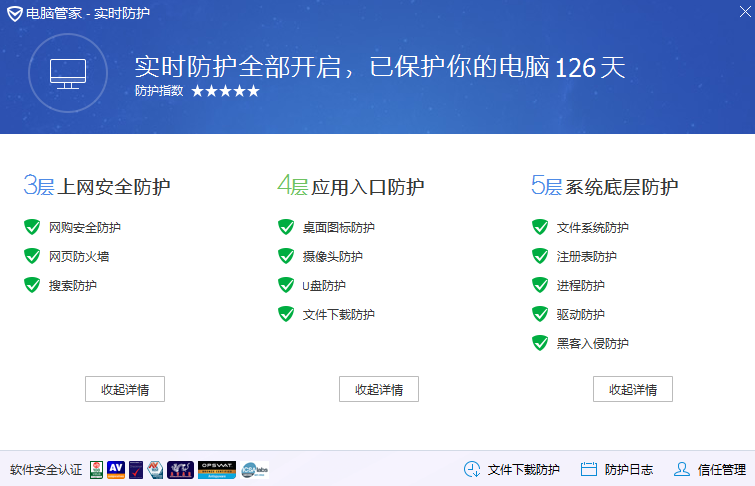Click the 文件下载防护 clock-download icon in the bottom bar

(x=472, y=469)
